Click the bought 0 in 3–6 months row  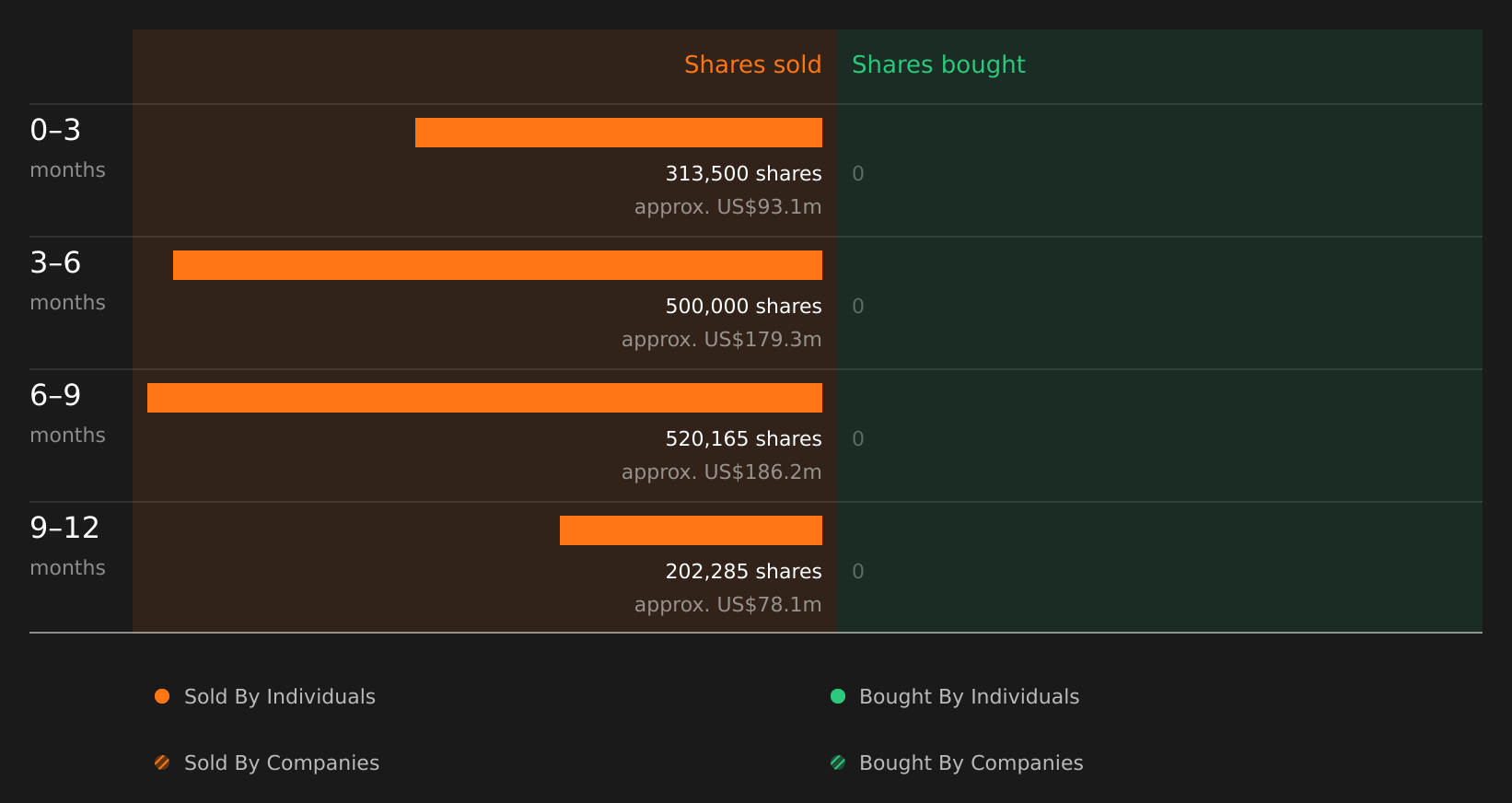pos(858,307)
